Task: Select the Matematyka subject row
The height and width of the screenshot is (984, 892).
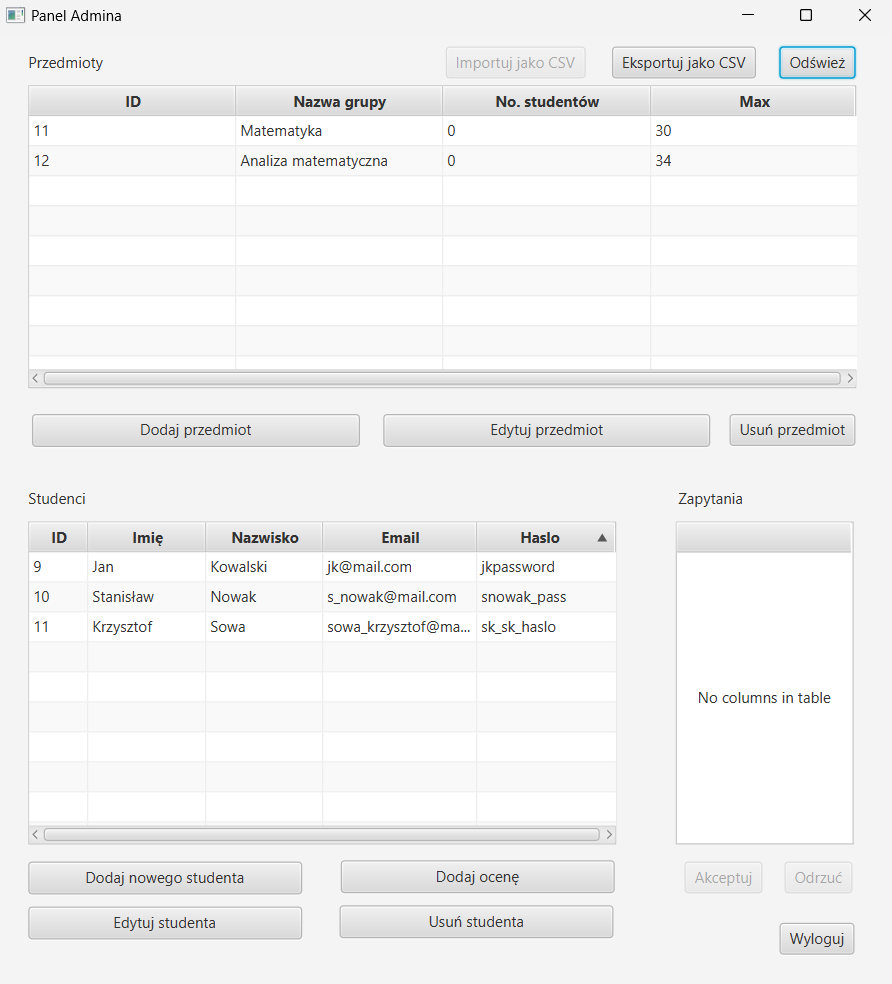Action: click(443, 131)
